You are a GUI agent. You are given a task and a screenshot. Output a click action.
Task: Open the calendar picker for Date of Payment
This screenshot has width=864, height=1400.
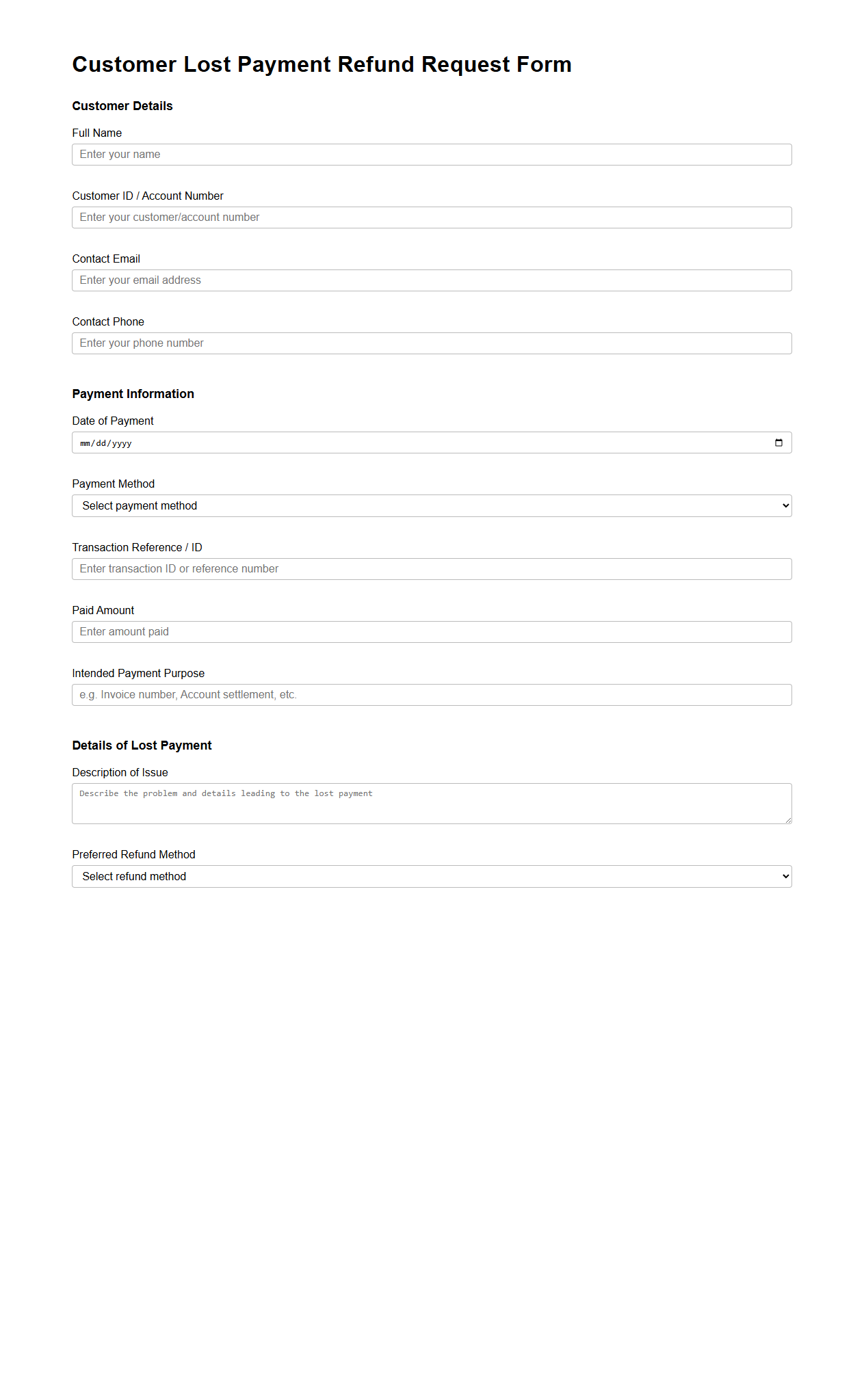click(778, 443)
